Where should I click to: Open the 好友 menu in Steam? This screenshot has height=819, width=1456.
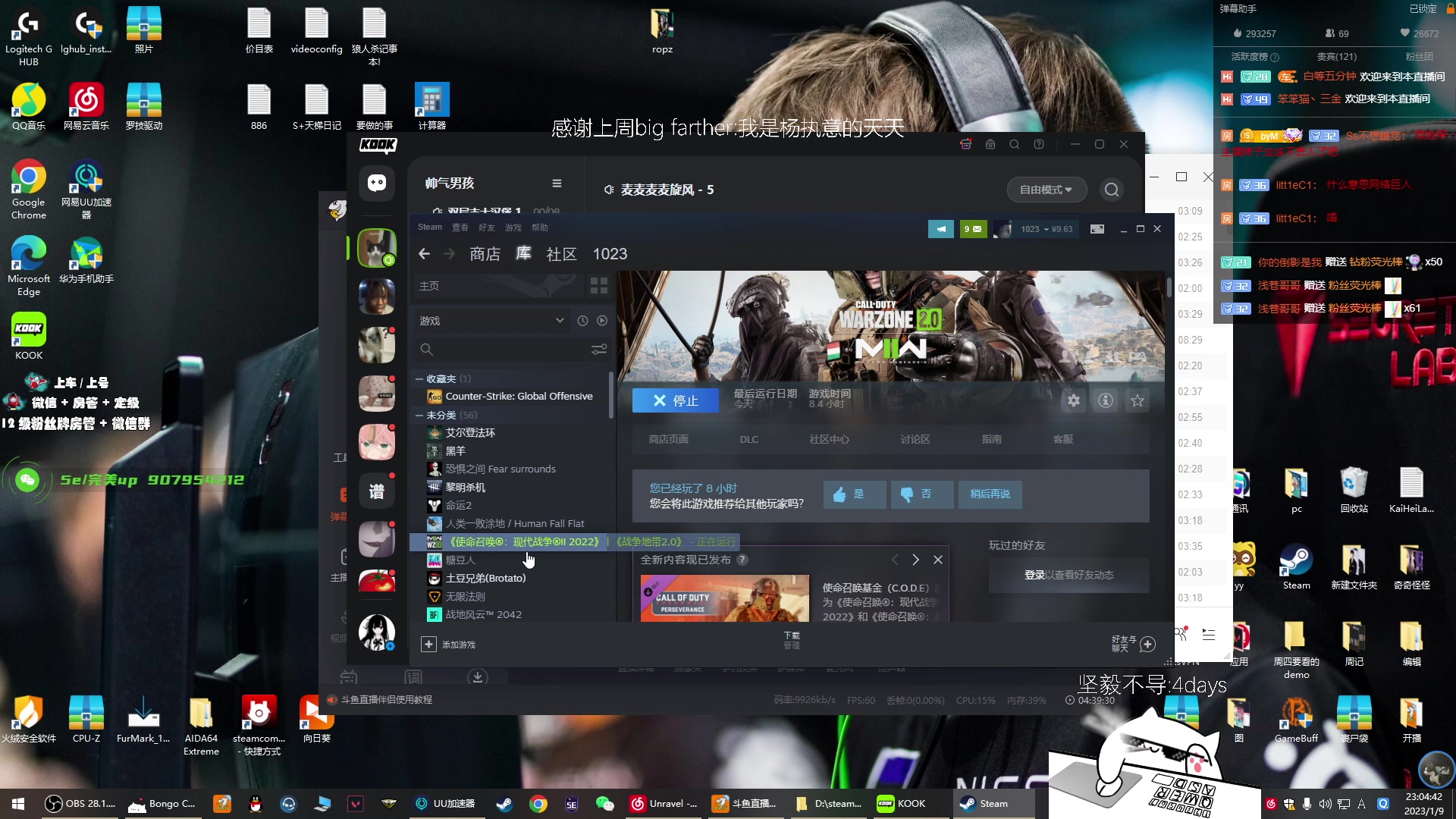(x=487, y=227)
